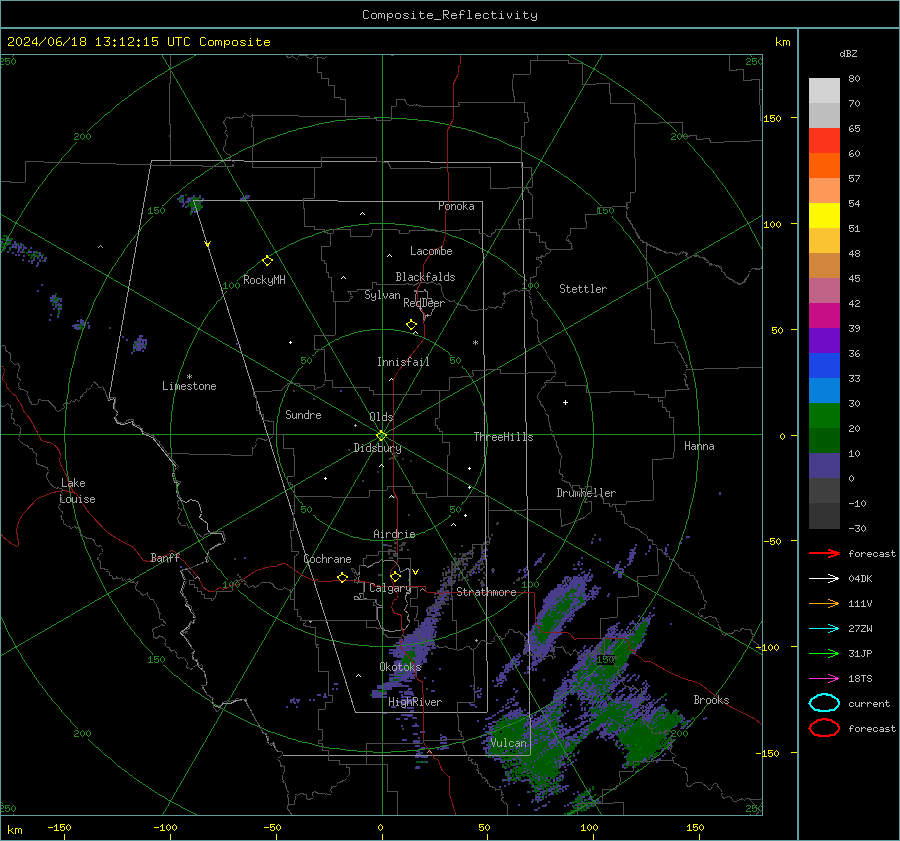Click the yellow diamond marker above Calgary
Viewport: 900px width, 841px height.
click(395, 576)
